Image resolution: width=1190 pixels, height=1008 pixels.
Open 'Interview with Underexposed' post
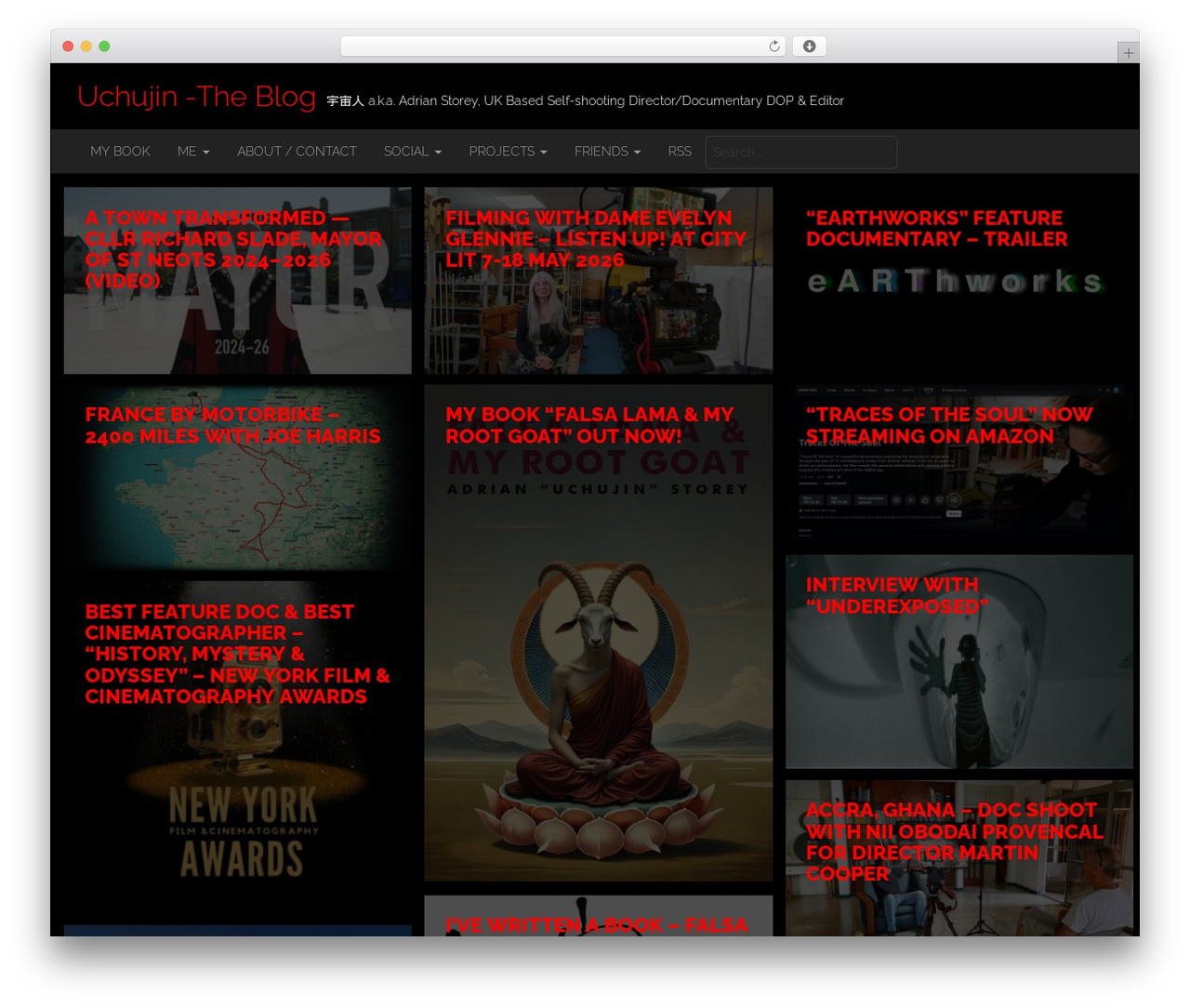896,595
